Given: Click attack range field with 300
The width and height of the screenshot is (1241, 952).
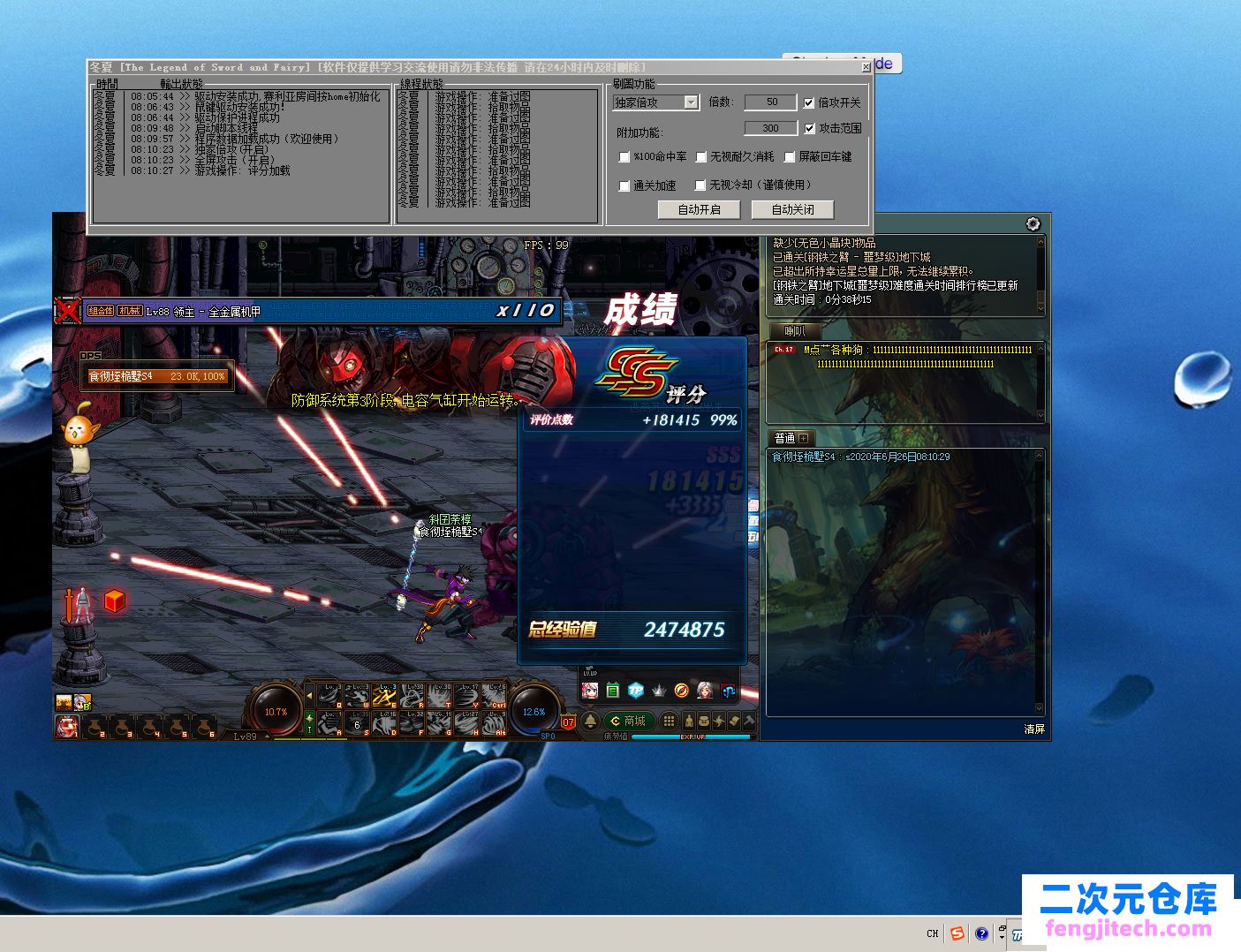Looking at the screenshot, I should click(x=770, y=128).
